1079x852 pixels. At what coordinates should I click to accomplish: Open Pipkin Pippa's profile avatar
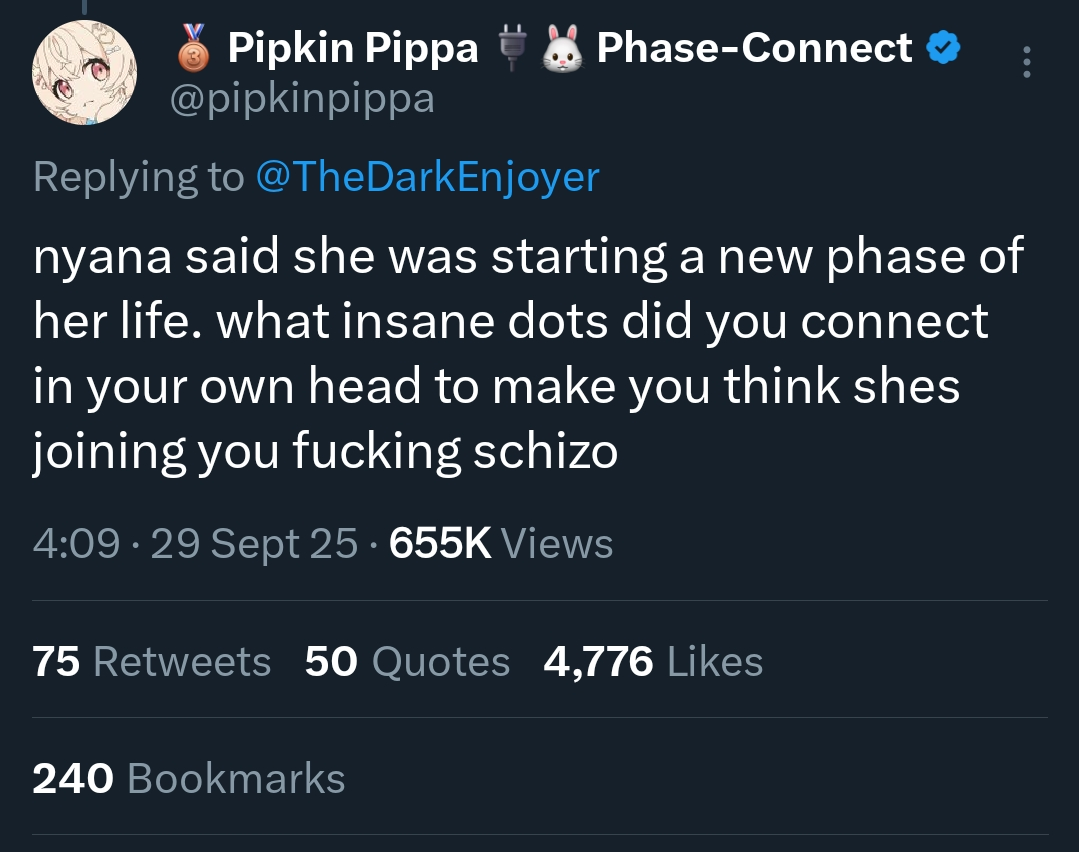click(x=84, y=72)
